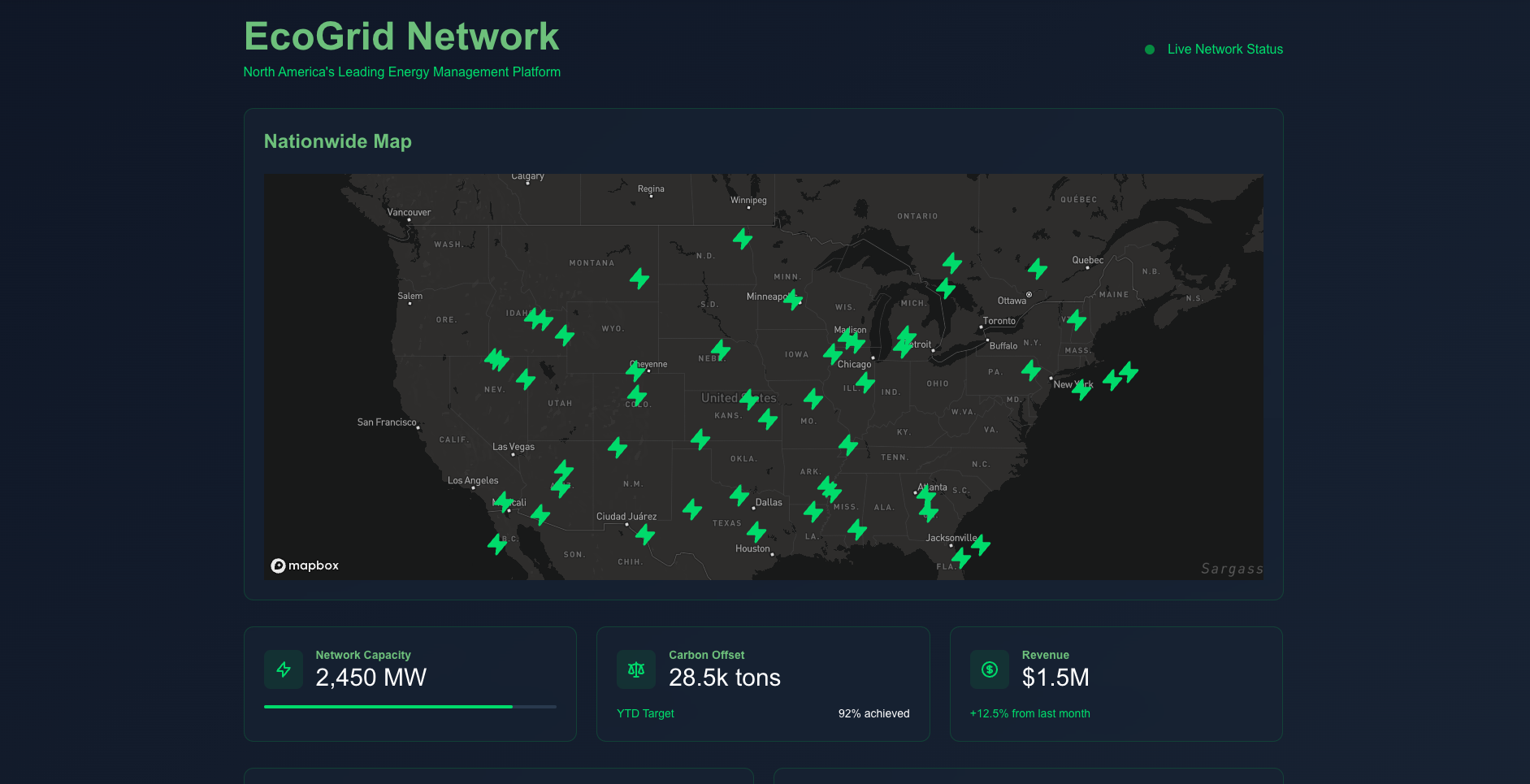Select the energy marker in Montana
The width and height of the screenshot is (1530, 784).
[639, 279]
